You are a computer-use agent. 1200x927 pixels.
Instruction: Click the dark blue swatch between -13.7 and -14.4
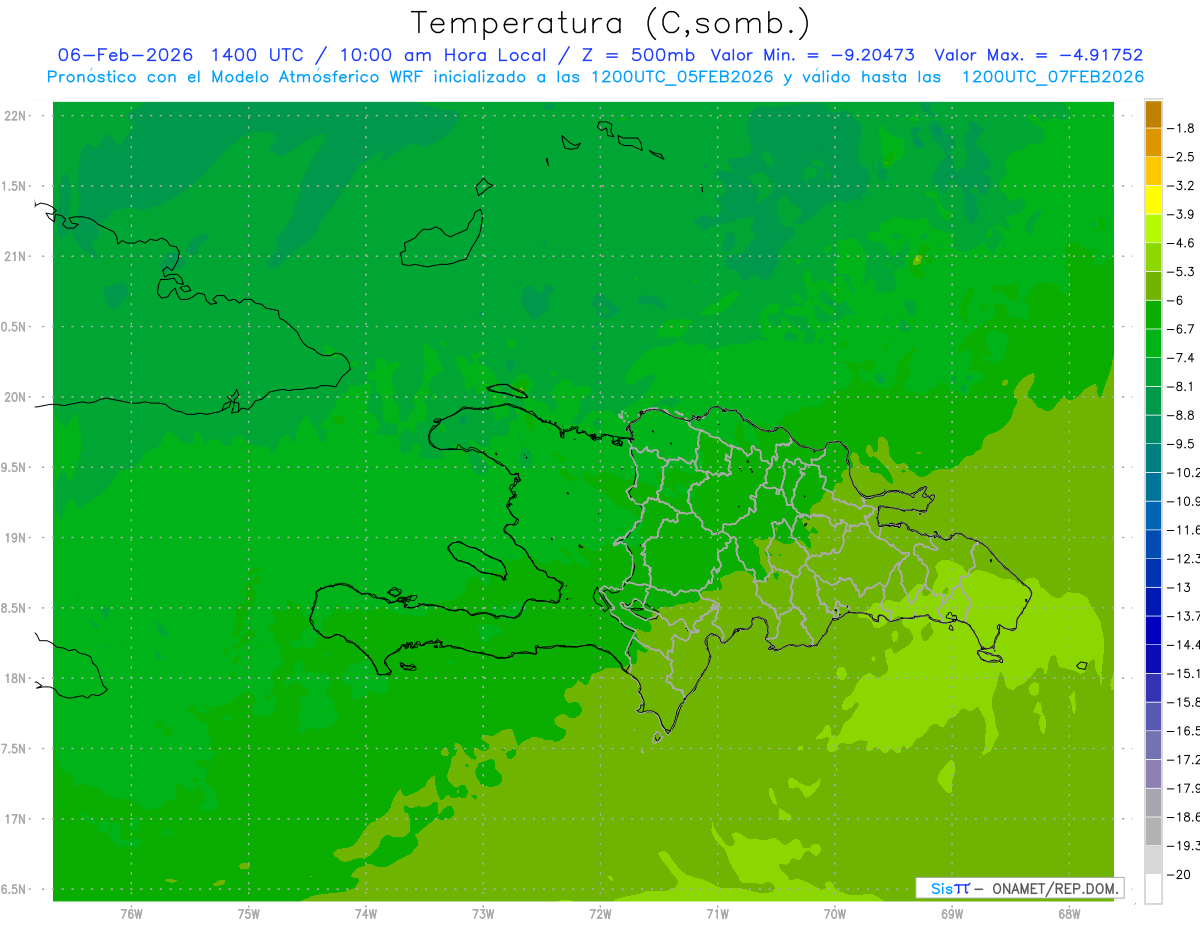click(1153, 630)
